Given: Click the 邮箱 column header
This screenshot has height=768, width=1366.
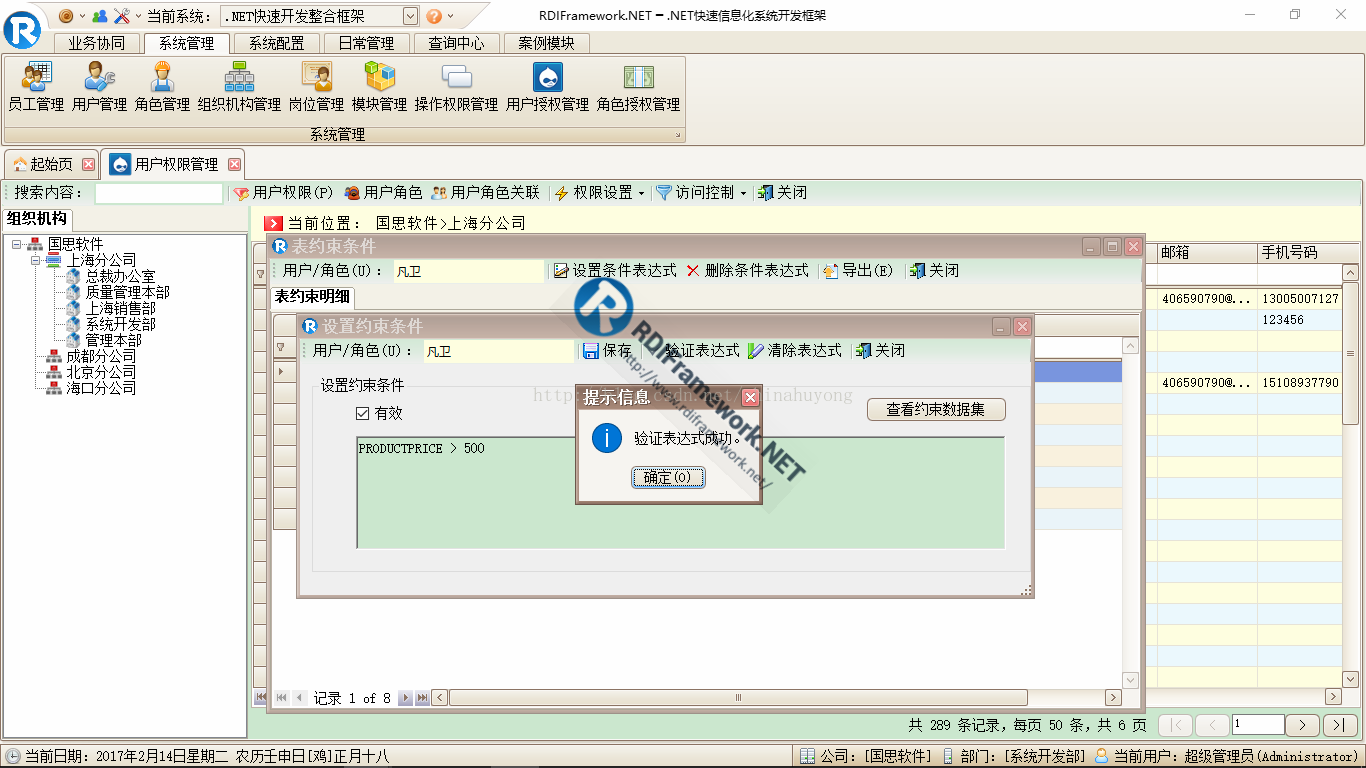Looking at the screenshot, I should [x=1207, y=253].
